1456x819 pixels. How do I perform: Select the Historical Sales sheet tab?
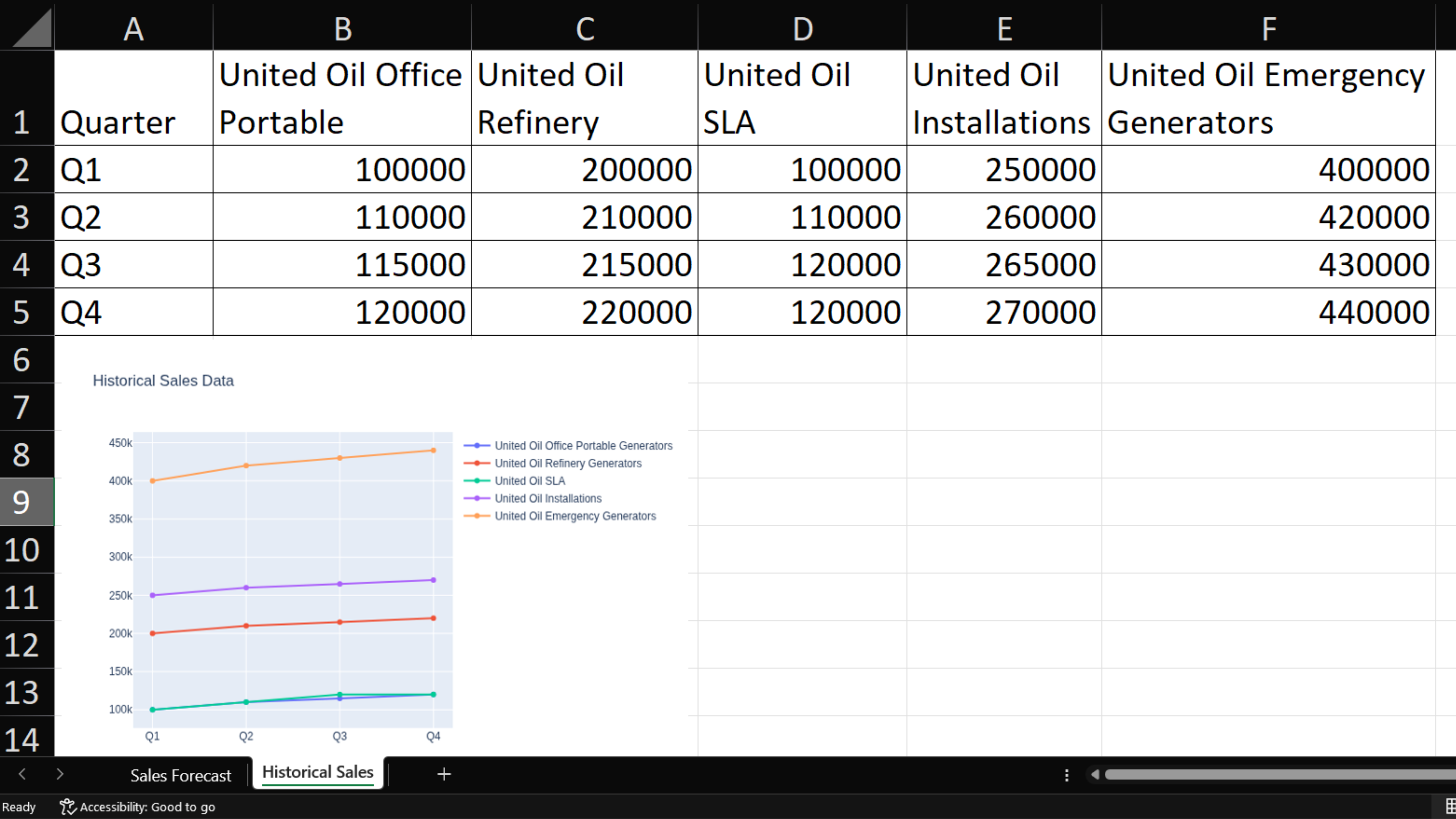pyautogui.click(x=317, y=772)
